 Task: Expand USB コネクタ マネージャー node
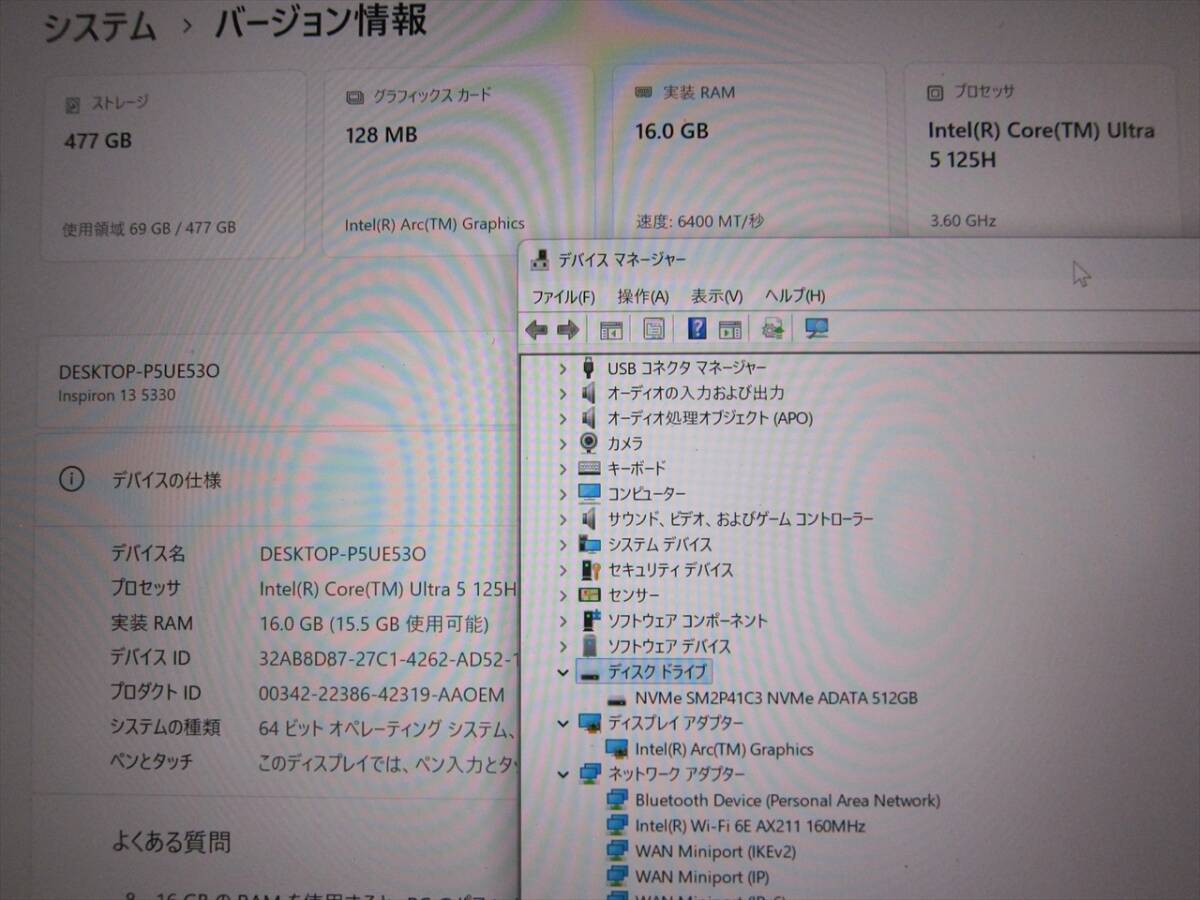tap(563, 368)
